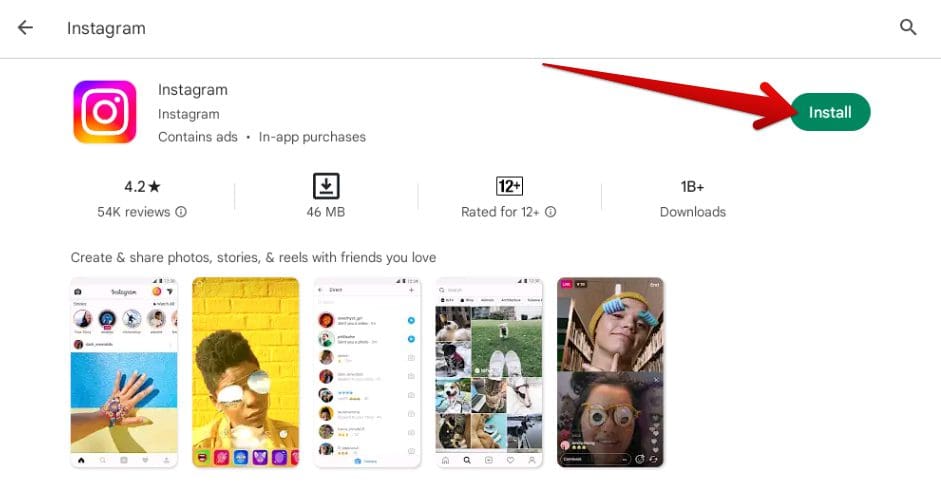The image size is (941, 482).
Task: Click the Rated for 12+ text
Action: (500, 212)
